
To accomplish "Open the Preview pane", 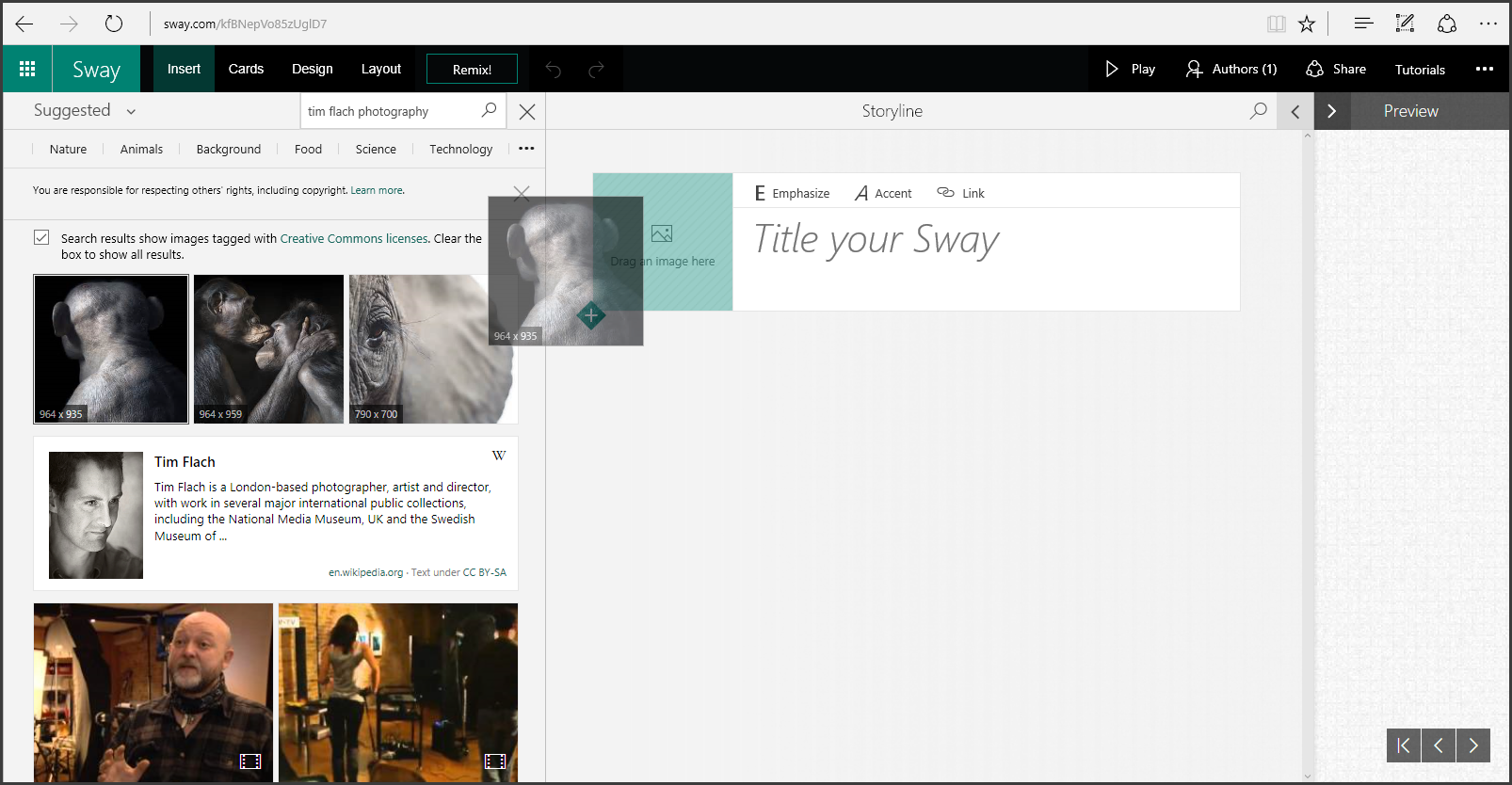I will tap(1410, 111).
